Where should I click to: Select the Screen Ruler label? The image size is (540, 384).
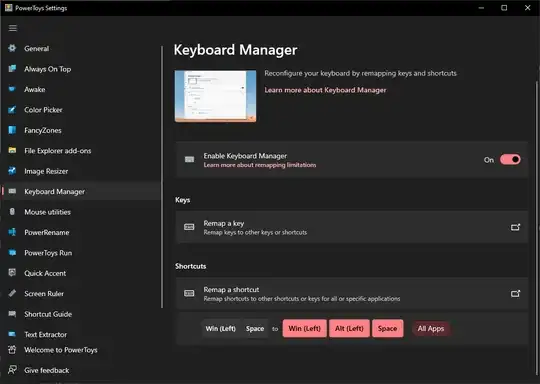(x=44, y=294)
